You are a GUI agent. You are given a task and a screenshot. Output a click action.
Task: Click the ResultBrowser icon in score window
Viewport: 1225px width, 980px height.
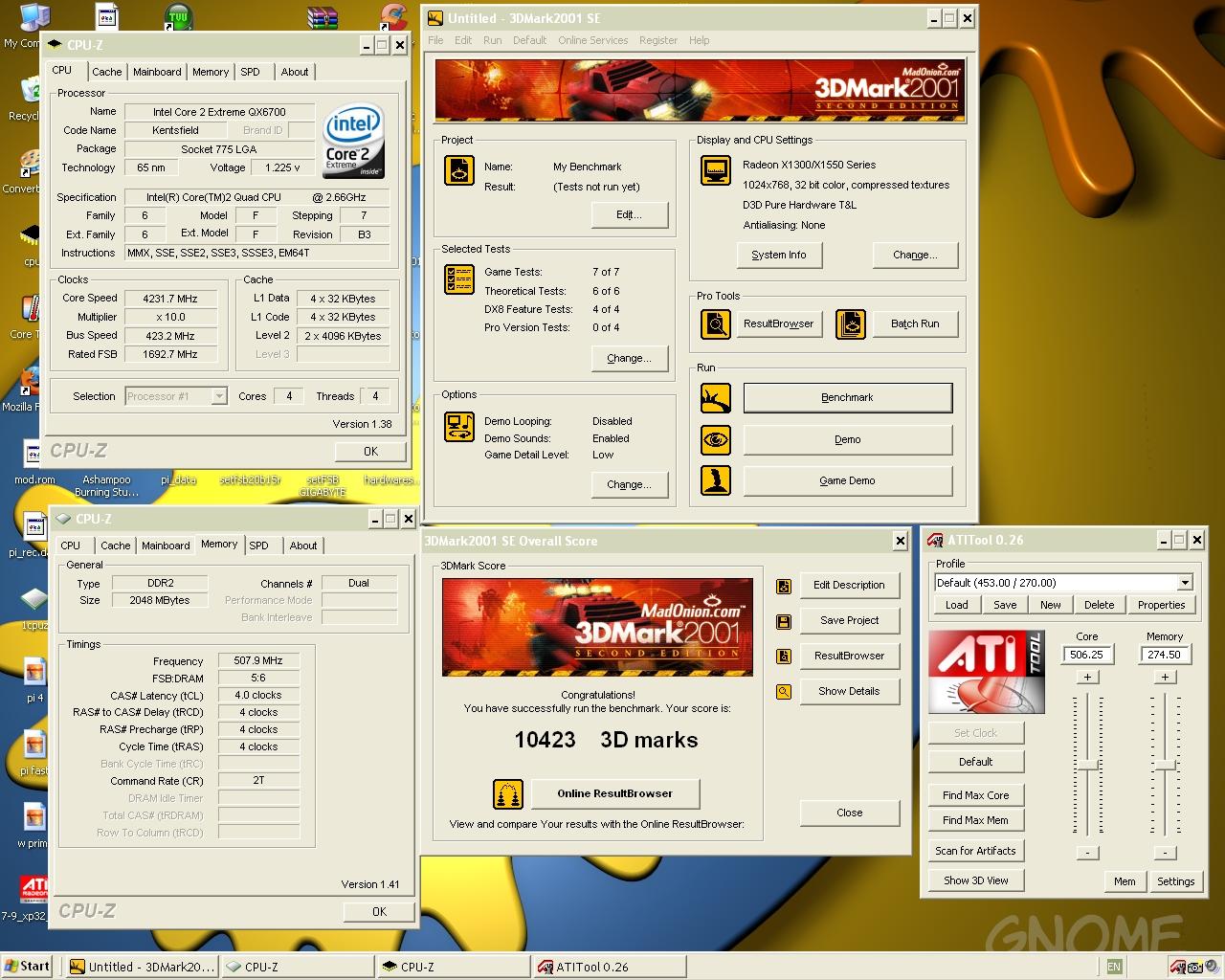[784, 657]
